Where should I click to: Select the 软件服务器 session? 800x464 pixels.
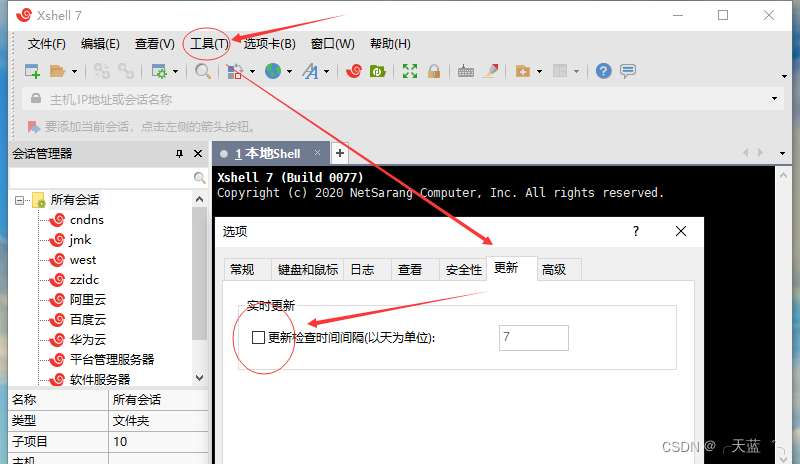pos(100,379)
